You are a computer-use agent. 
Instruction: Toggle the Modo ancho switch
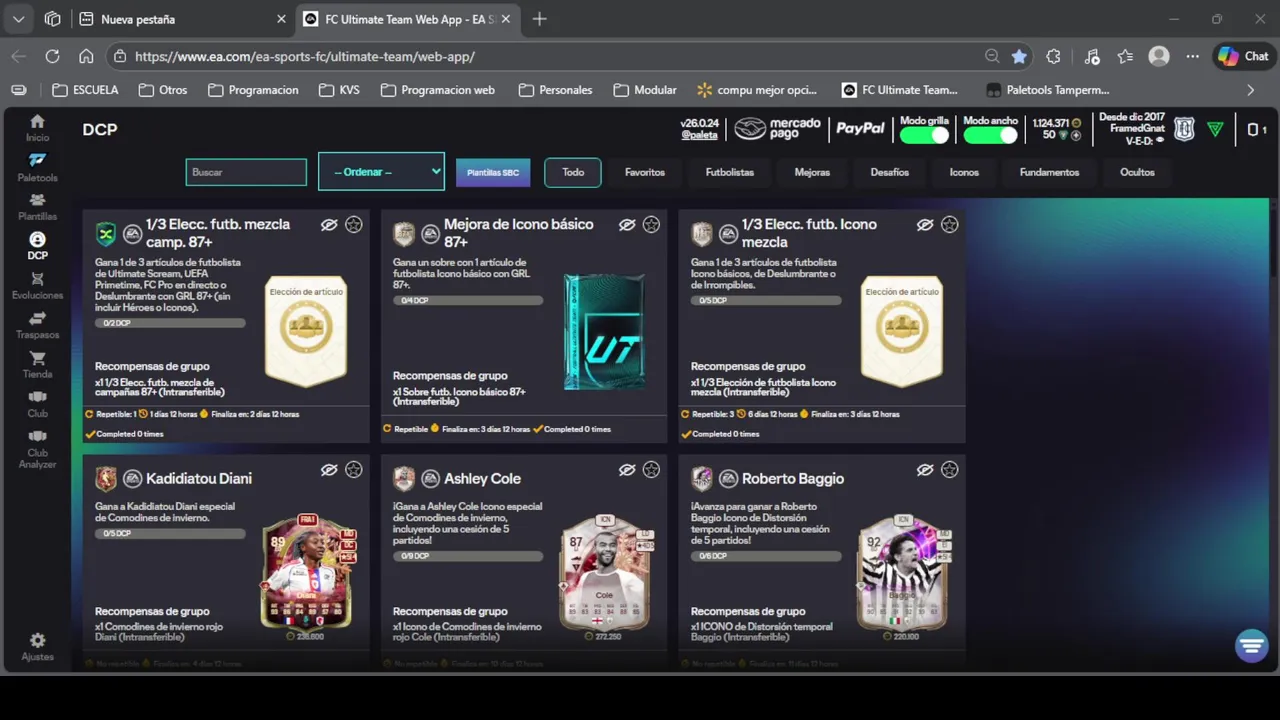(990, 135)
